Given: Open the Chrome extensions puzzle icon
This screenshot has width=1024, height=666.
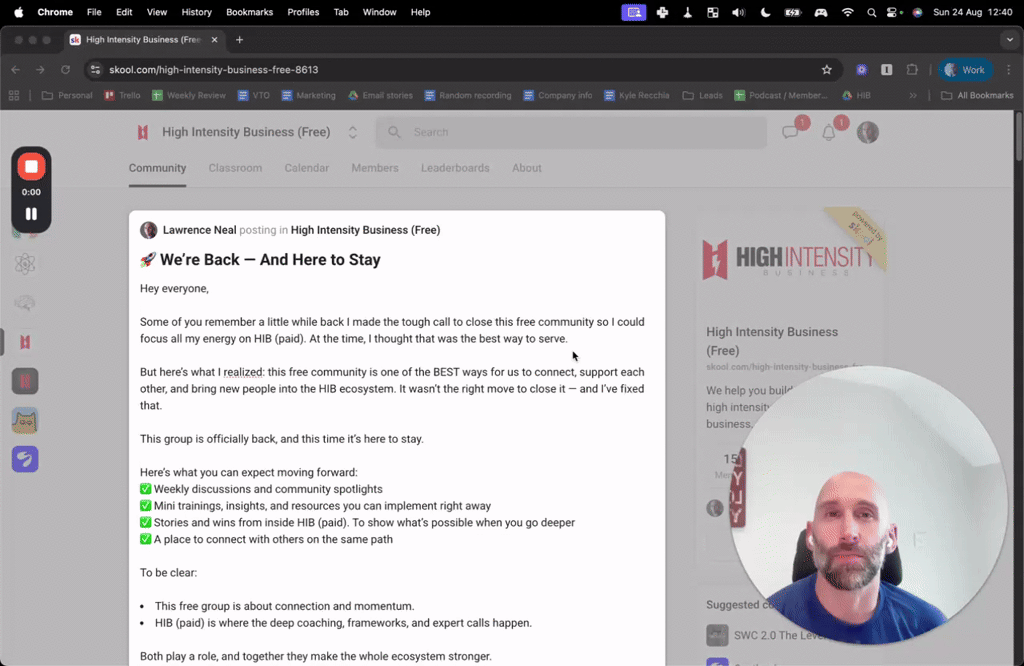Looking at the screenshot, I should pyautogui.click(x=912, y=70).
